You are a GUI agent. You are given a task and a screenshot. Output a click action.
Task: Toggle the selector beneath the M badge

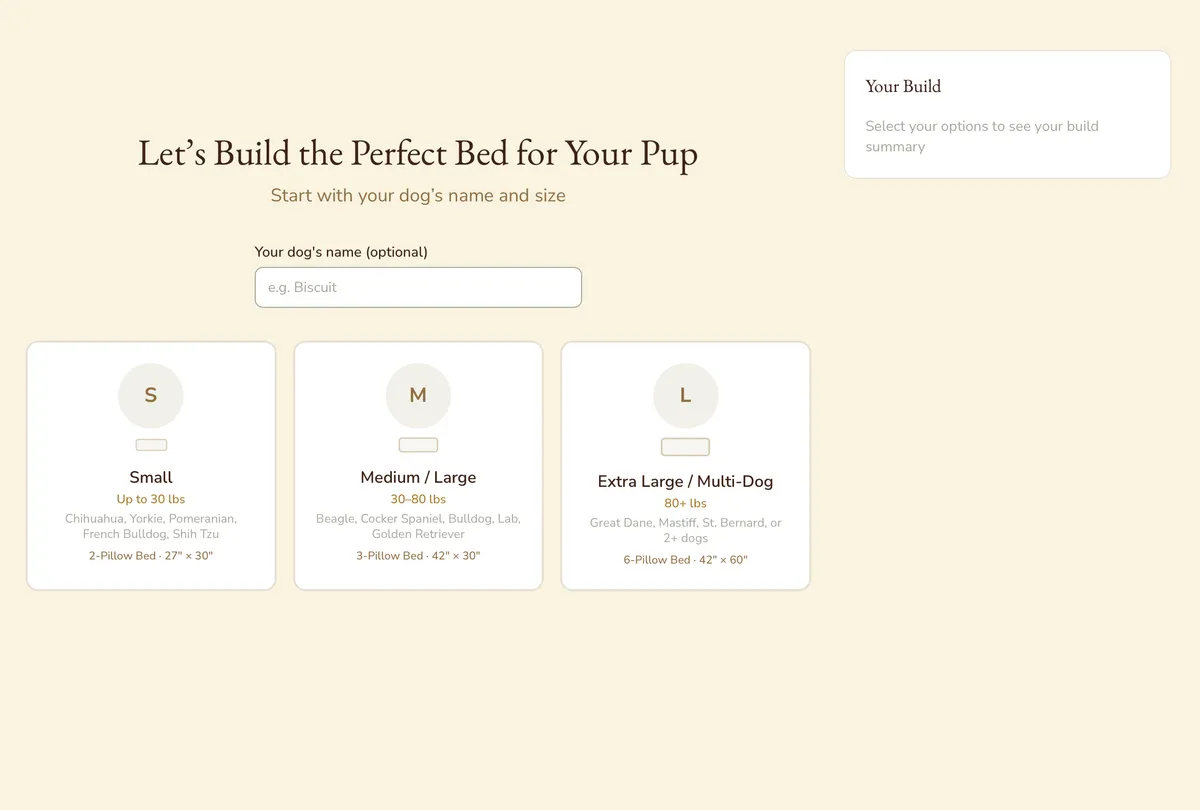point(418,444)
